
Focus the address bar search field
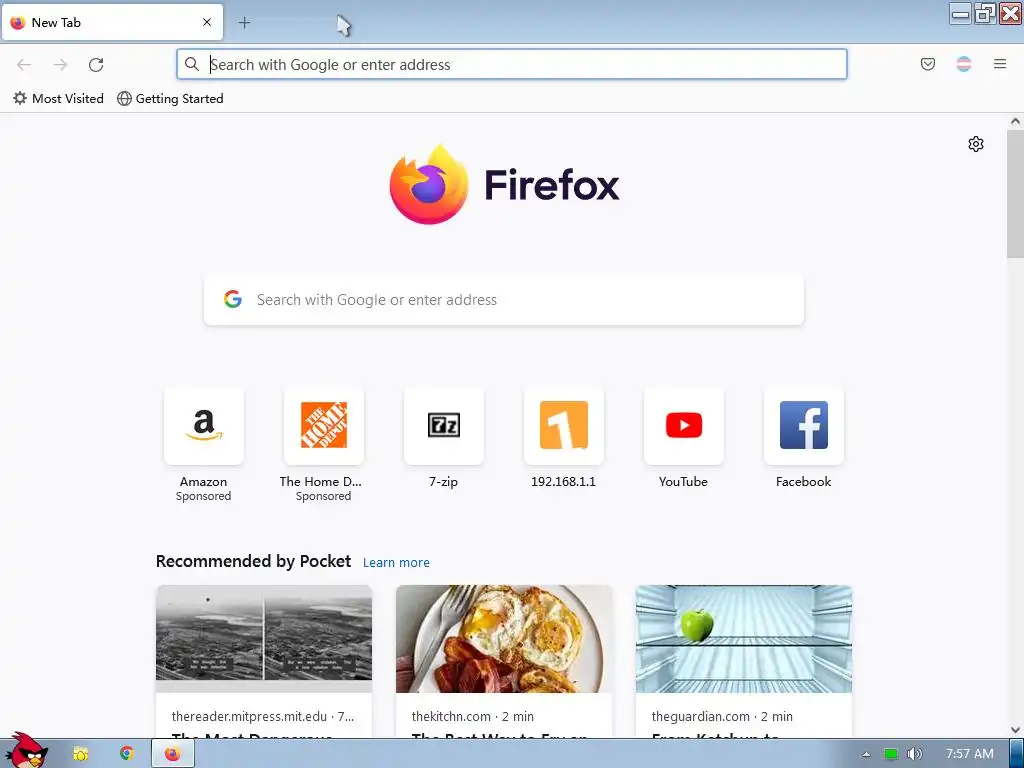[x=511, y=64]
